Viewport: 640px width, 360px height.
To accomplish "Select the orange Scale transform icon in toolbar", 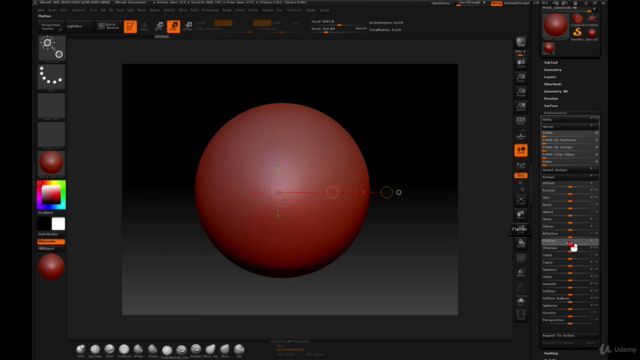I will pyautogui.click(x=173, y=27).
